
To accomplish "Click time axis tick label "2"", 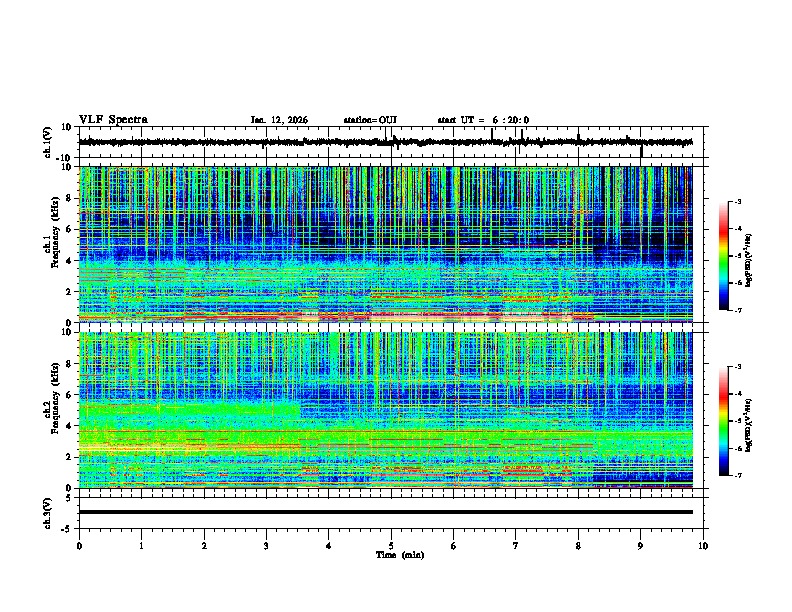I will pyautogui.click(x=204, y=546).
